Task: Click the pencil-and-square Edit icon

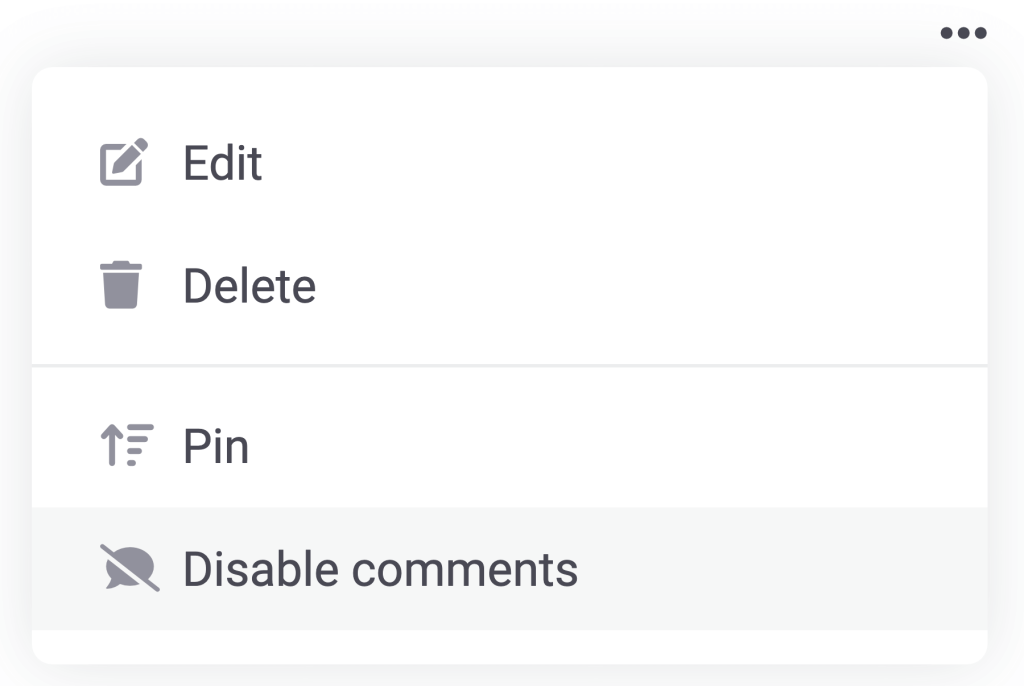Action: pyautogui.click(x=123, y=162)
